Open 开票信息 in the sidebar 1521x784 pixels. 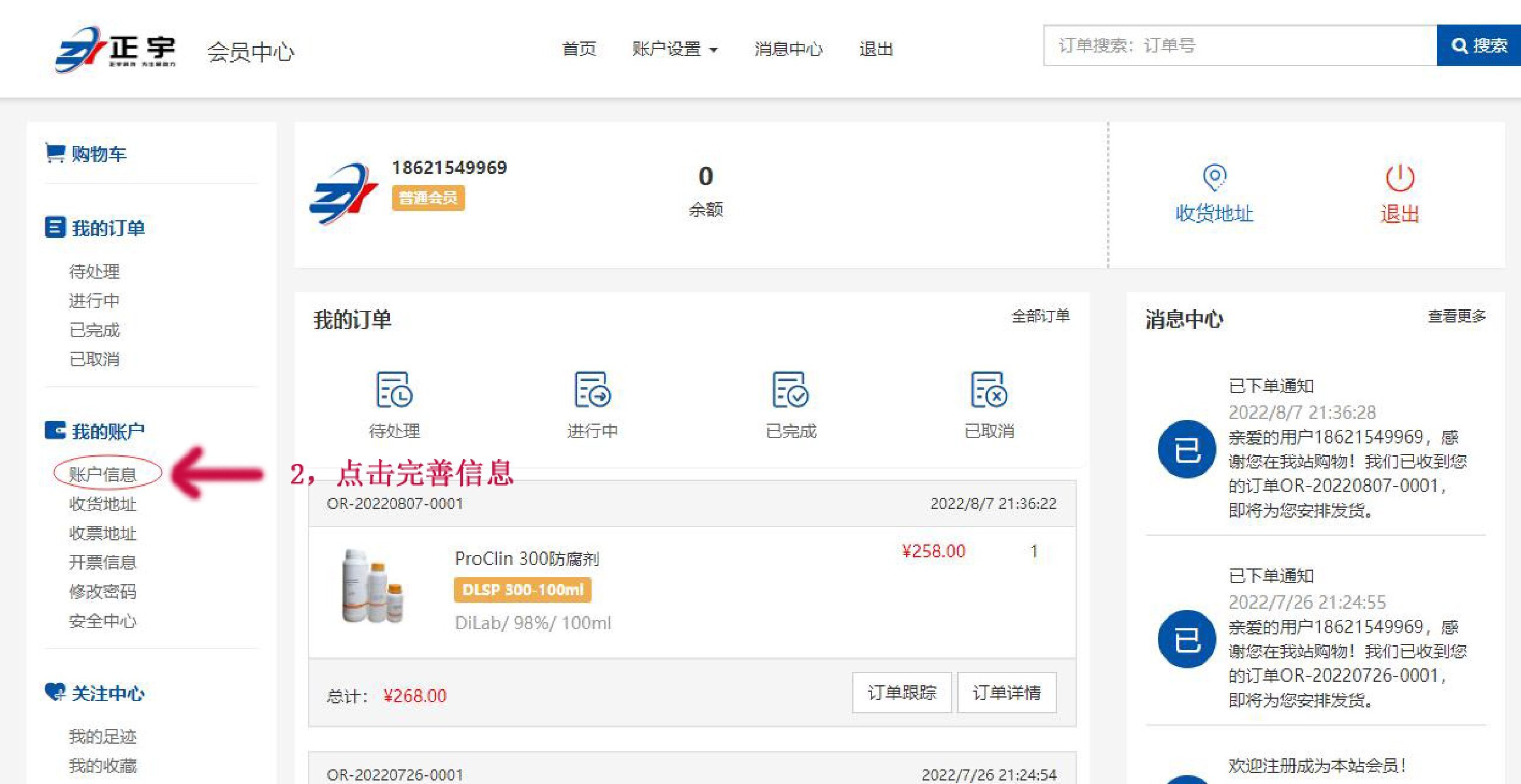103,562
